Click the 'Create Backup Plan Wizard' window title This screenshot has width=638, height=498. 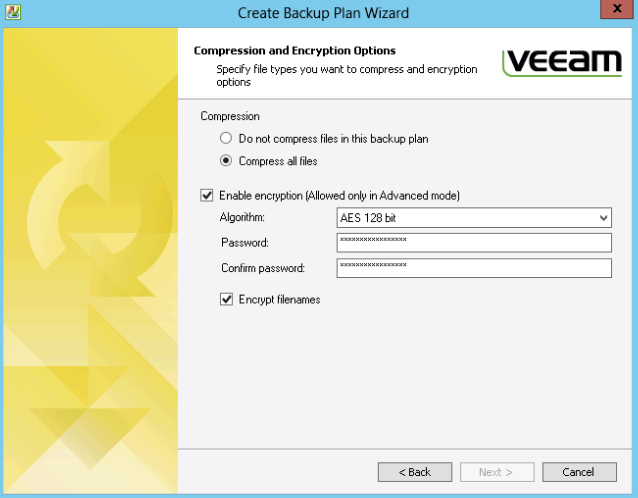tap(323, 13)
